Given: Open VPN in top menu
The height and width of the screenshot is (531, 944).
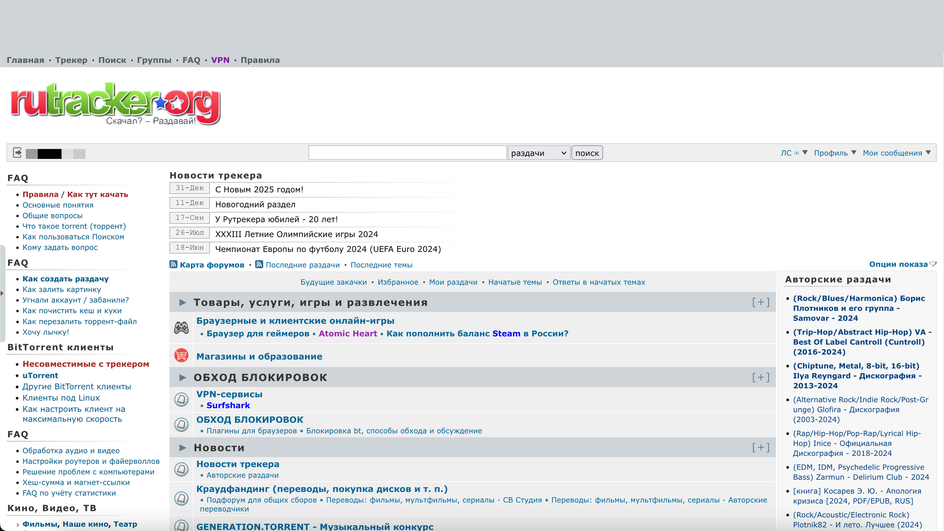Looking at the screenshot, I should 220,60.
